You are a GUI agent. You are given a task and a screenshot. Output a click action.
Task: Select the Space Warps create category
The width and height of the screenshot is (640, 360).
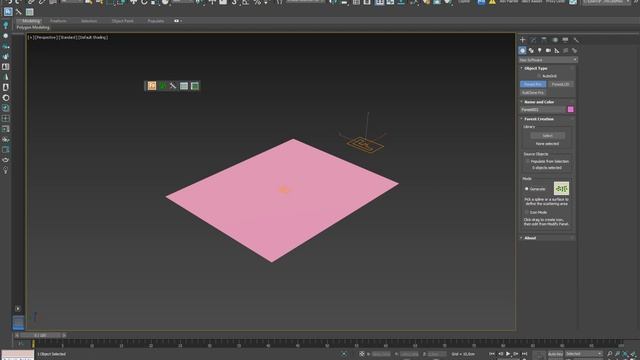(566, 51)
